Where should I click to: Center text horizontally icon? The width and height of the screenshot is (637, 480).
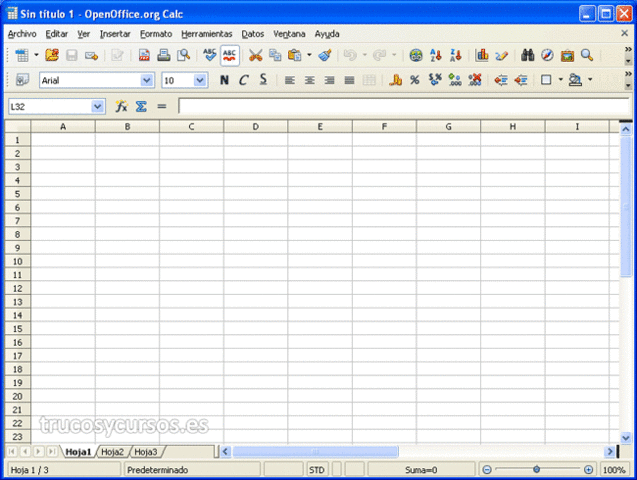click(x=310, y=80)
